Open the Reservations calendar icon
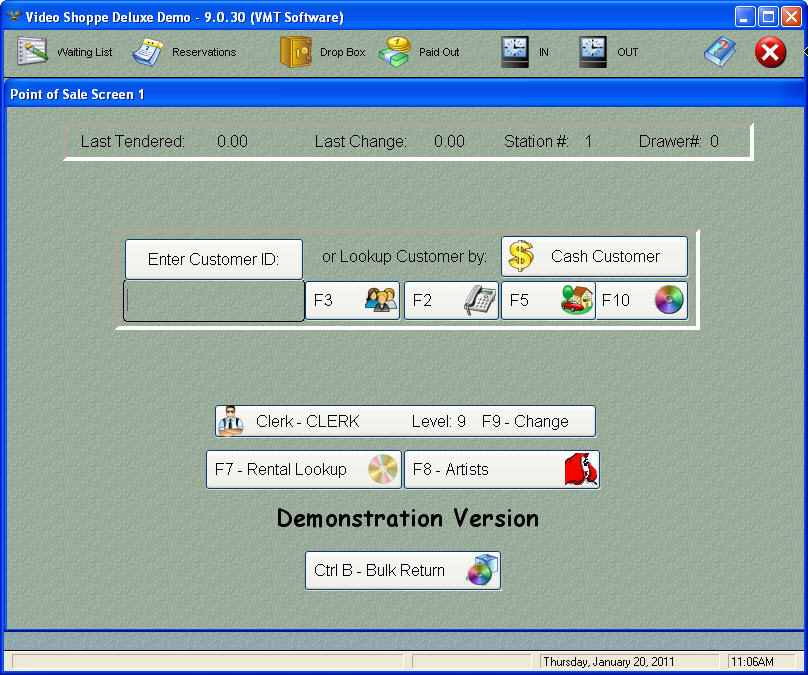The width and height of the screenshot is (808, 675). (149, 52)
